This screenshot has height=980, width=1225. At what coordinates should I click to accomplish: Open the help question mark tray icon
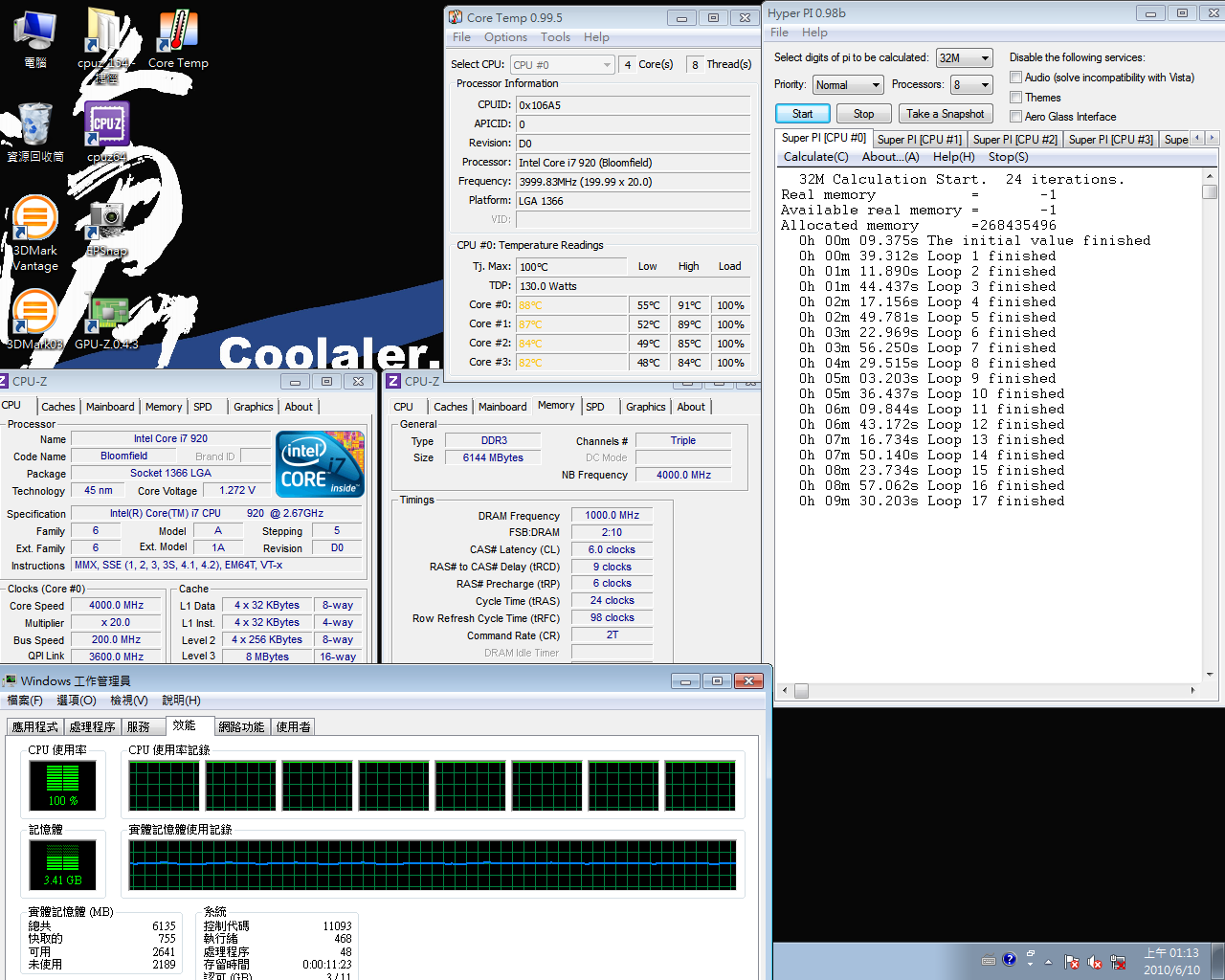pos(1009,960)
